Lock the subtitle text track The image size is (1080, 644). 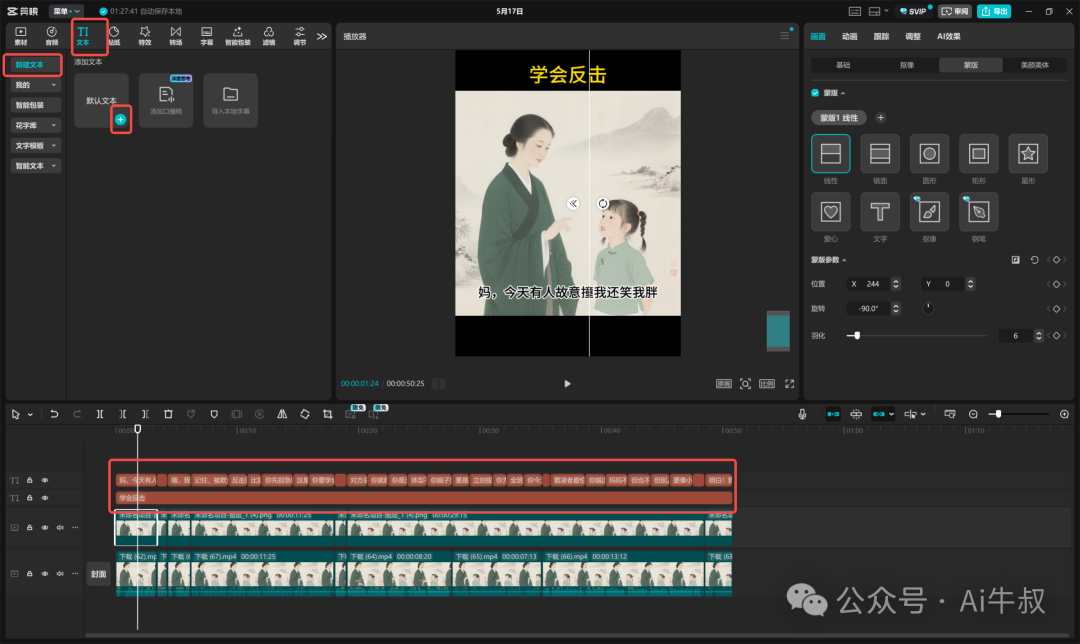pyautogui.click(x=30, y=480)
